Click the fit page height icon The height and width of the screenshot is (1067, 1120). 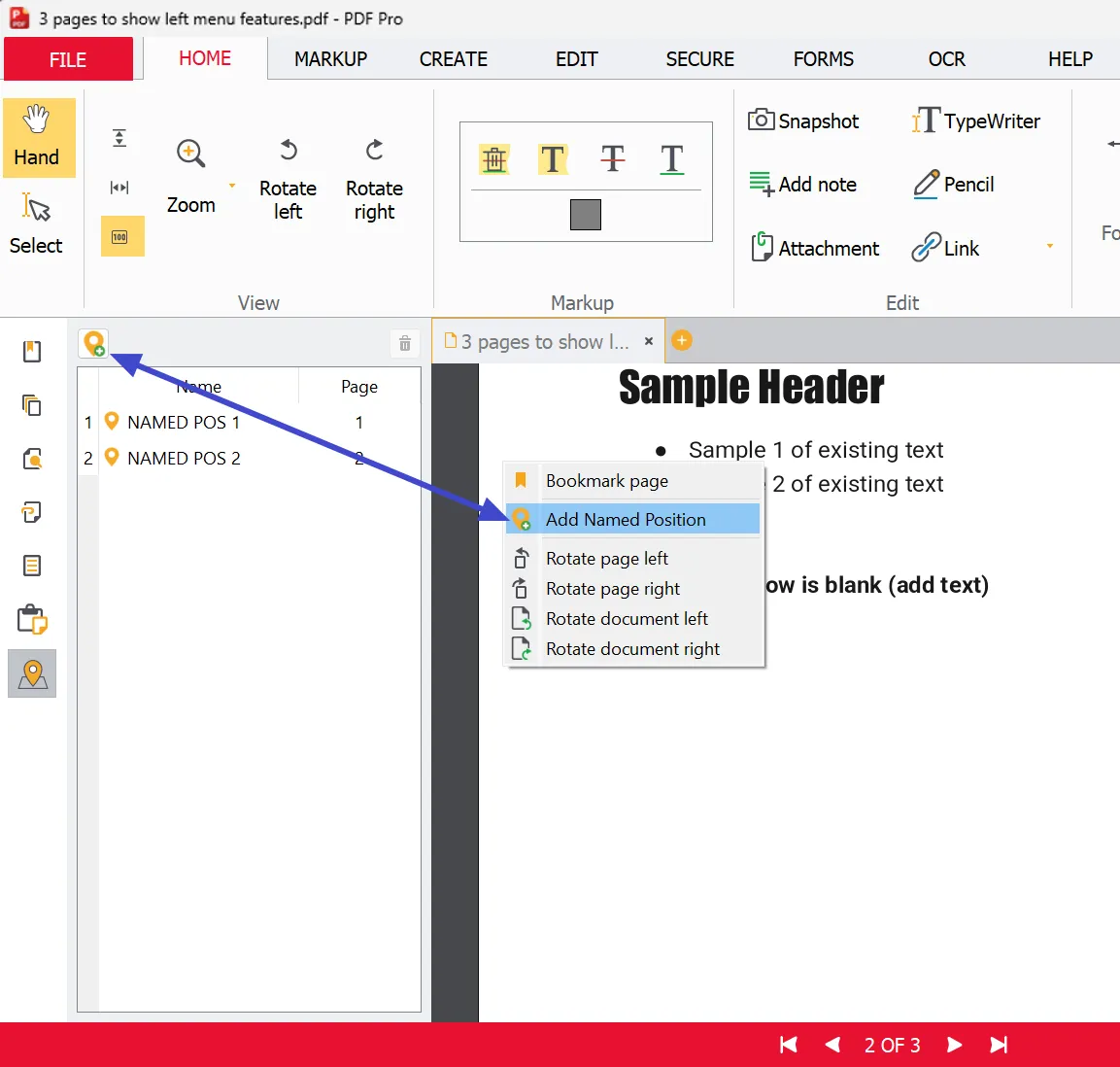point(120,138)
